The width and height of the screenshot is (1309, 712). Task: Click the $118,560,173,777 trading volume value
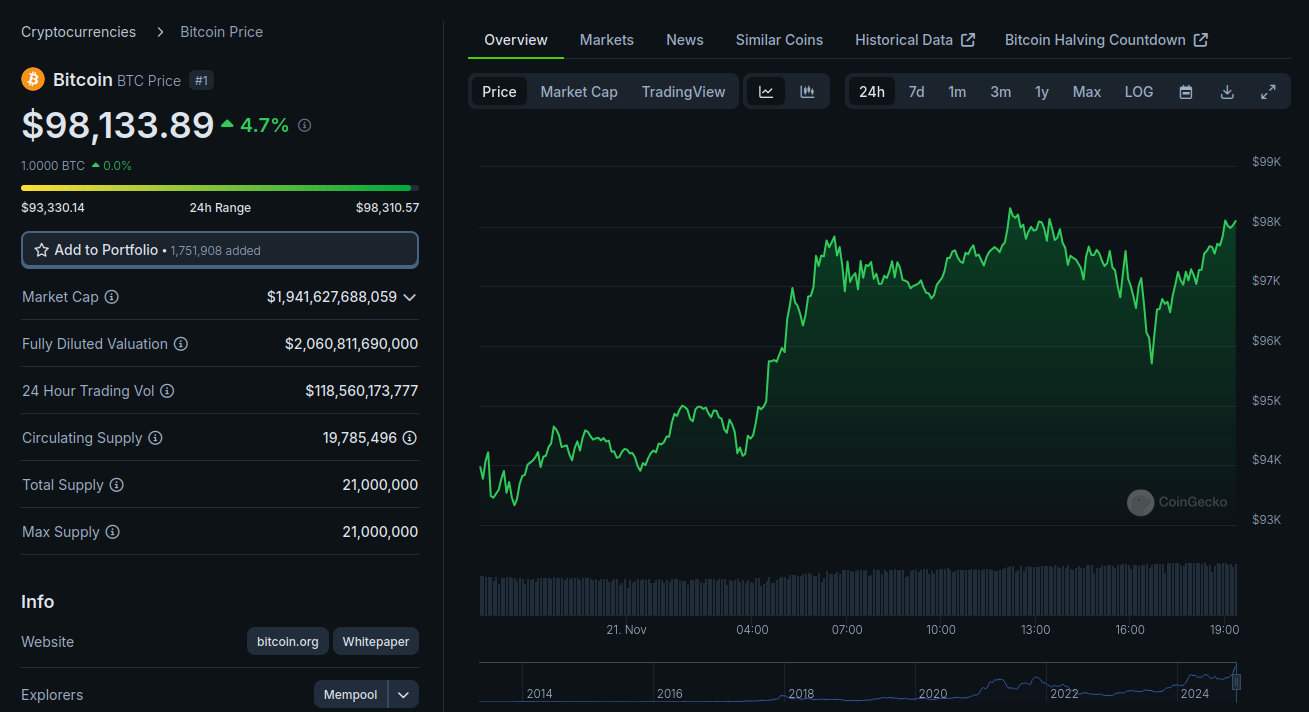click(362, 391)
